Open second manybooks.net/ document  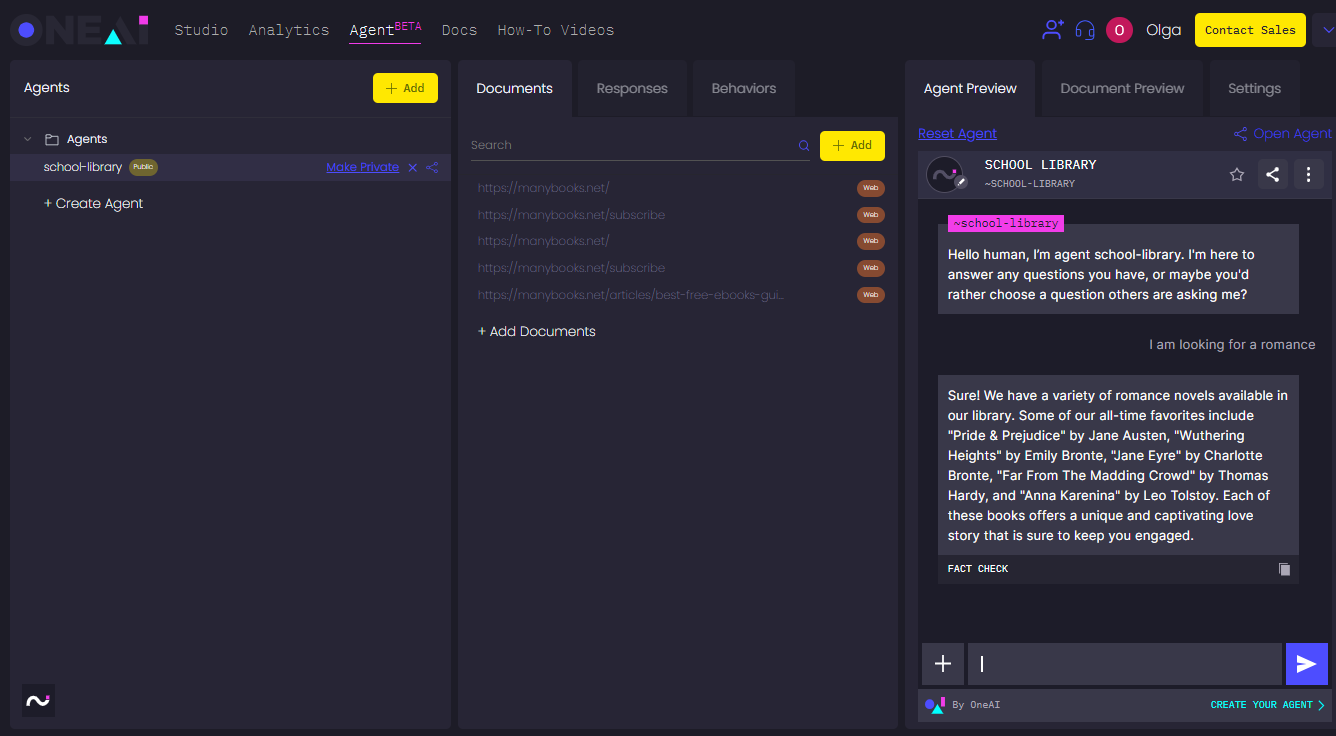(x=543, y=241)
